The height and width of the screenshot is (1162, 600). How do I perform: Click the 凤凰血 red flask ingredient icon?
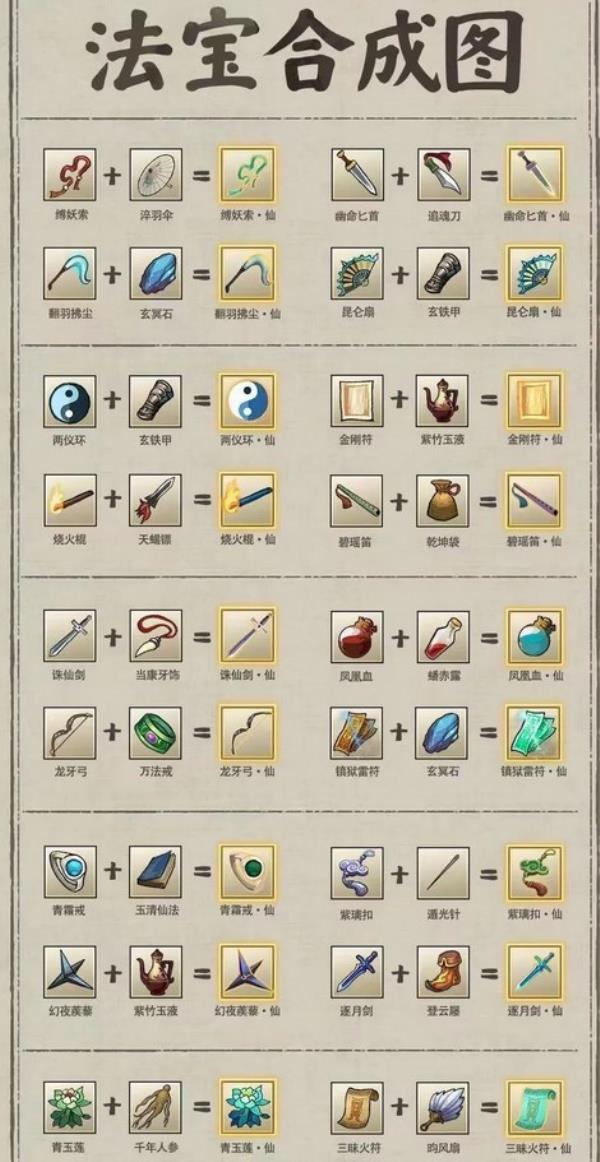(x=357, y=637)
